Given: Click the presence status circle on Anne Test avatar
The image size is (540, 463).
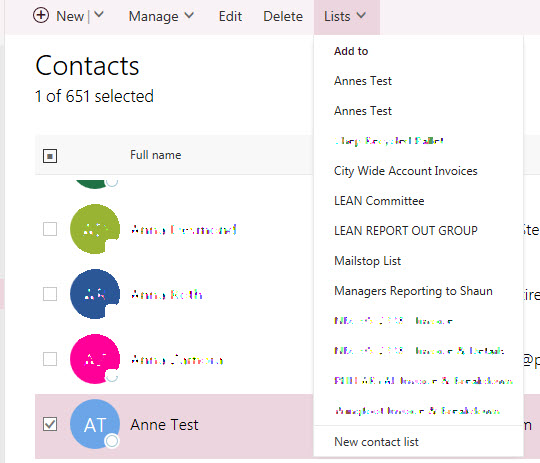Looking at the screenshot, I should 112,441.
